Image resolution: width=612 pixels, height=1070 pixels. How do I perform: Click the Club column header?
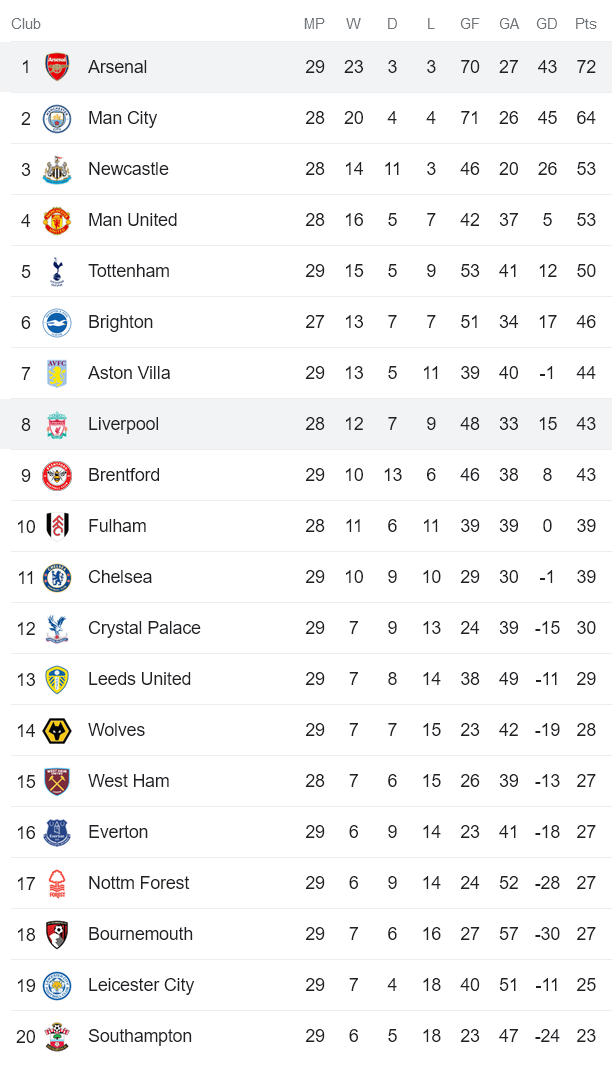click(x=26, y=24)
